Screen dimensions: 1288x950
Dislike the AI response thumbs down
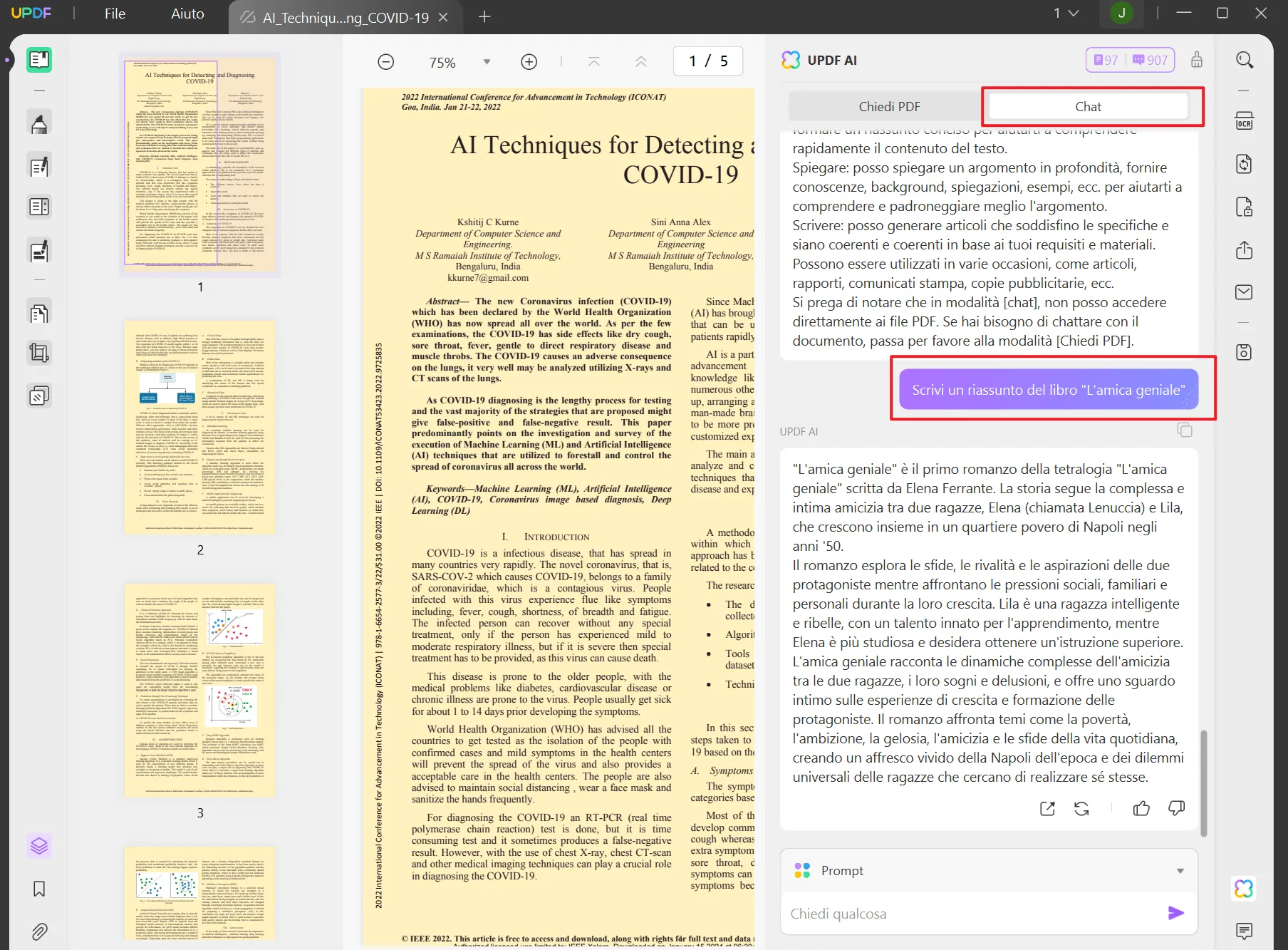(1176, 808)
